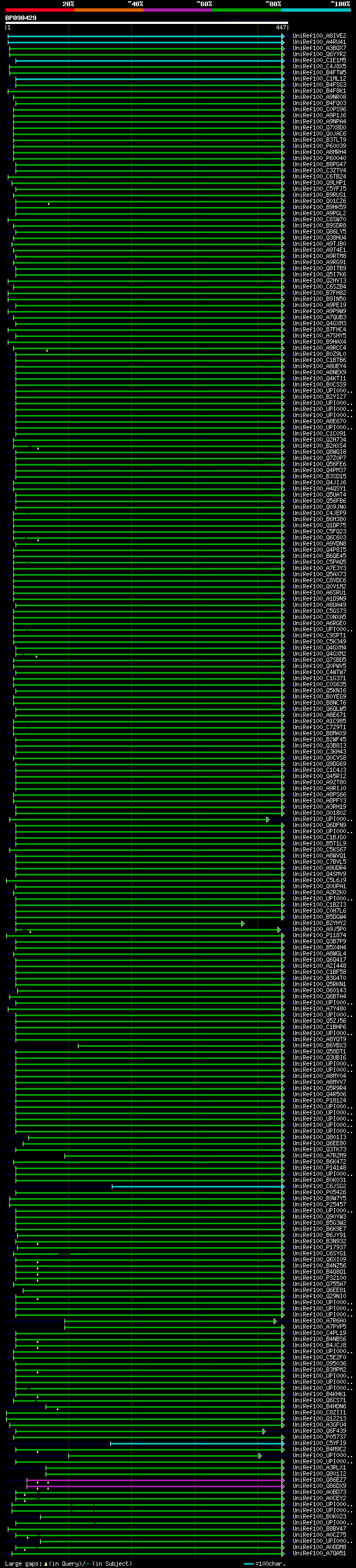Select hit UniRef100_Q01CZ6
This screenshot has width=356, height=1568.
tap(319, 201)
